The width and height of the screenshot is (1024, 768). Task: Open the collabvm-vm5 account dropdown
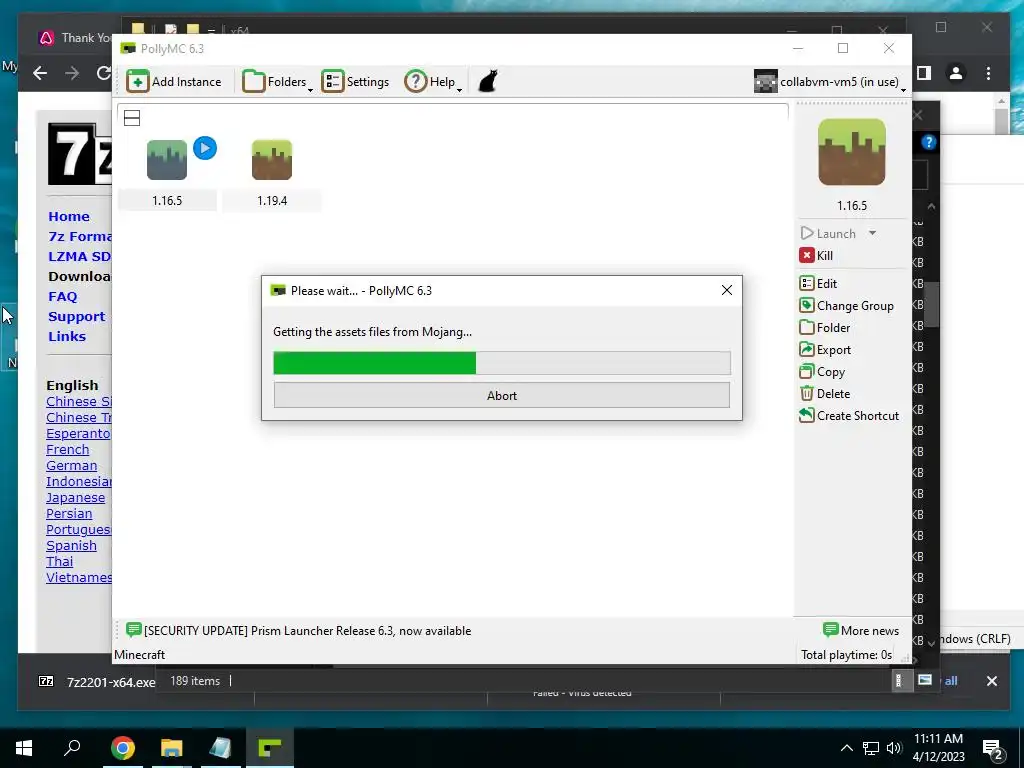tap(830, 82)
